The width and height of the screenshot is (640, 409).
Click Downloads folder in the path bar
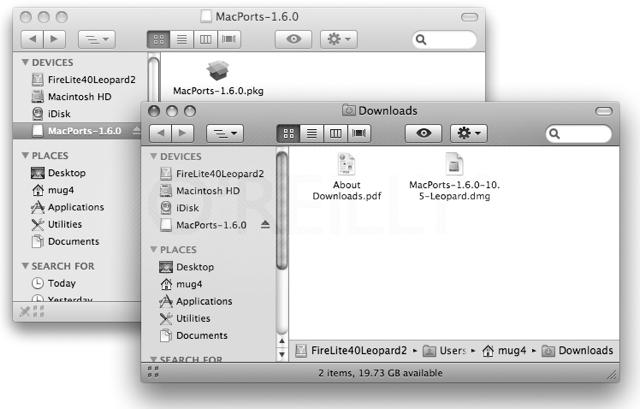(577, 351)
